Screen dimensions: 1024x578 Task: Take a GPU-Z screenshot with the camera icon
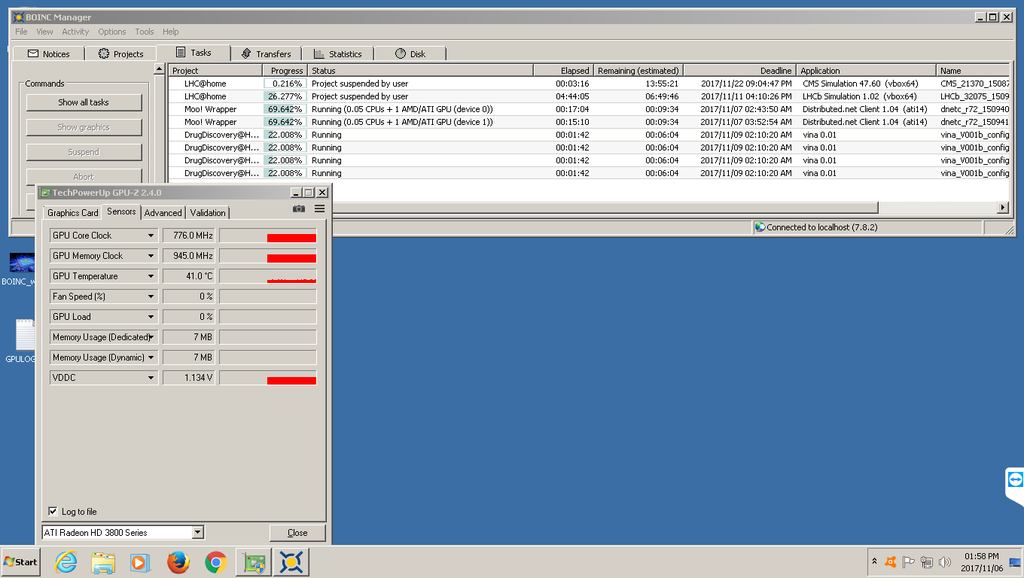click(x=298, y=208)
